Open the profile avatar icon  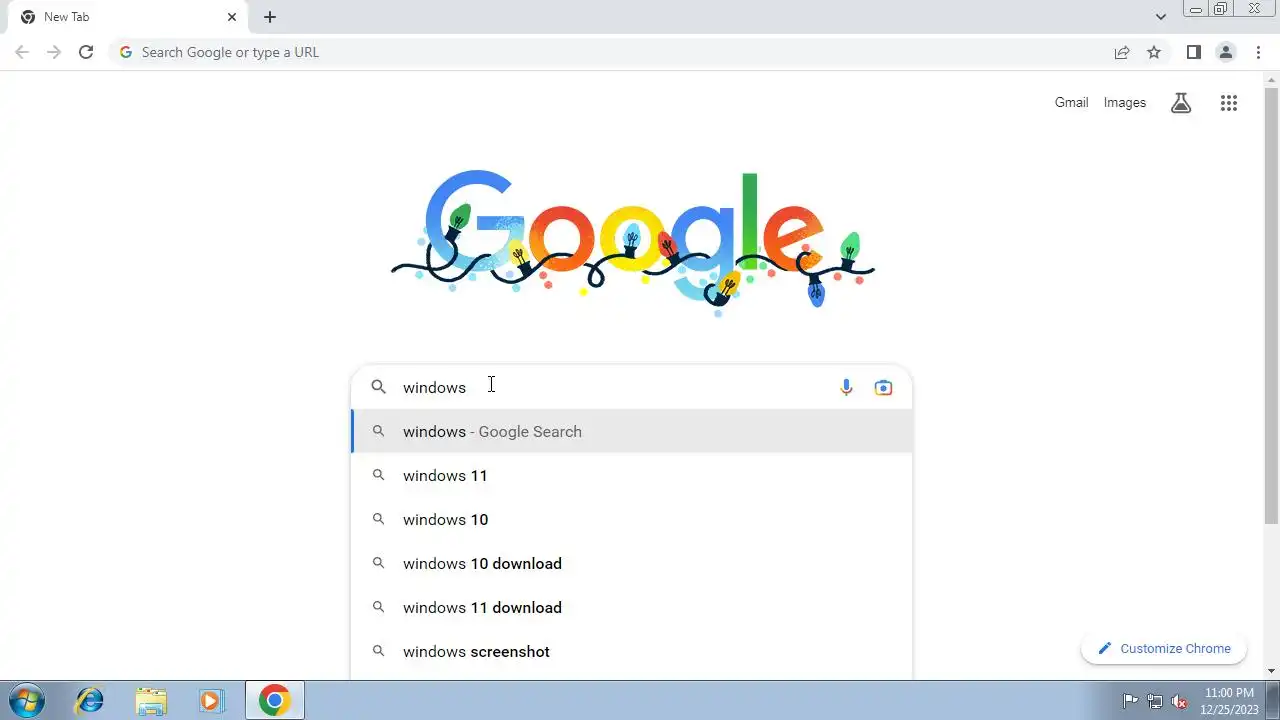[x=1225, y=52]
